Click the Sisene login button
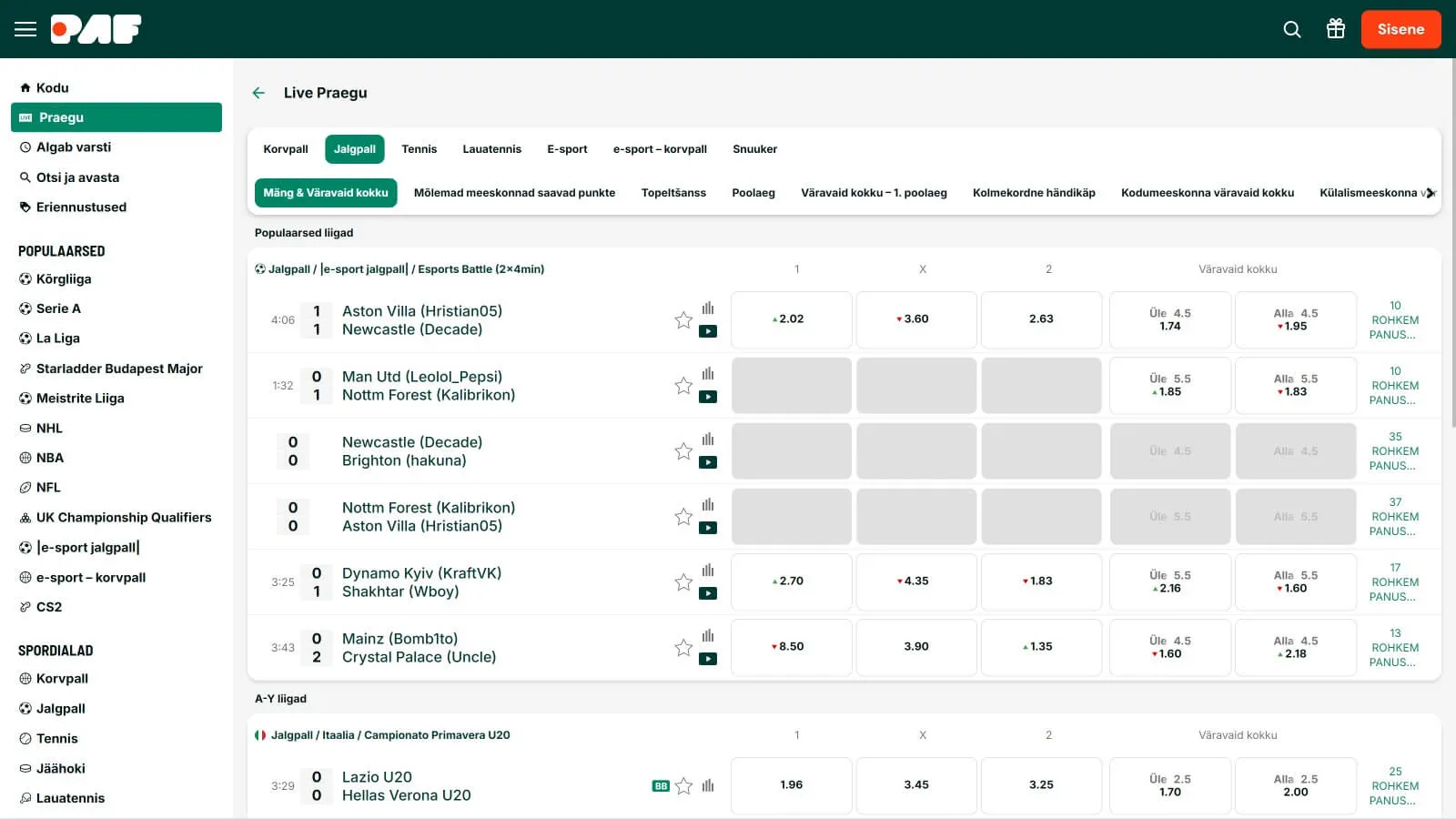The width and height of the screenshot is (1456, 819). [x=1400, y=29]
